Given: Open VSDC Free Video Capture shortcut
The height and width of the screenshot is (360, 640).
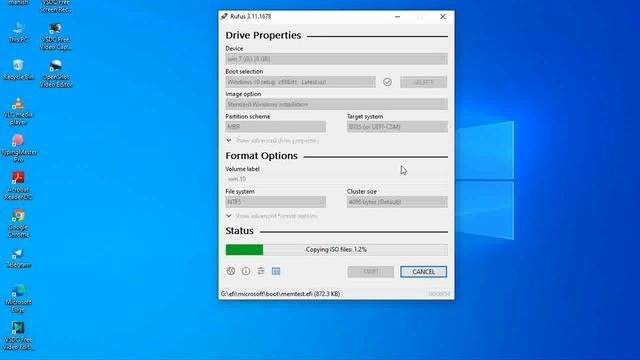Looking at the screenshot, I should coord(56,36).
